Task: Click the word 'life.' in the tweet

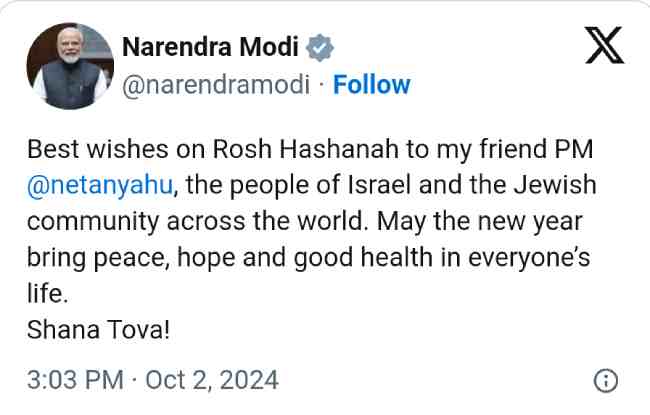Action: point(47,294)
